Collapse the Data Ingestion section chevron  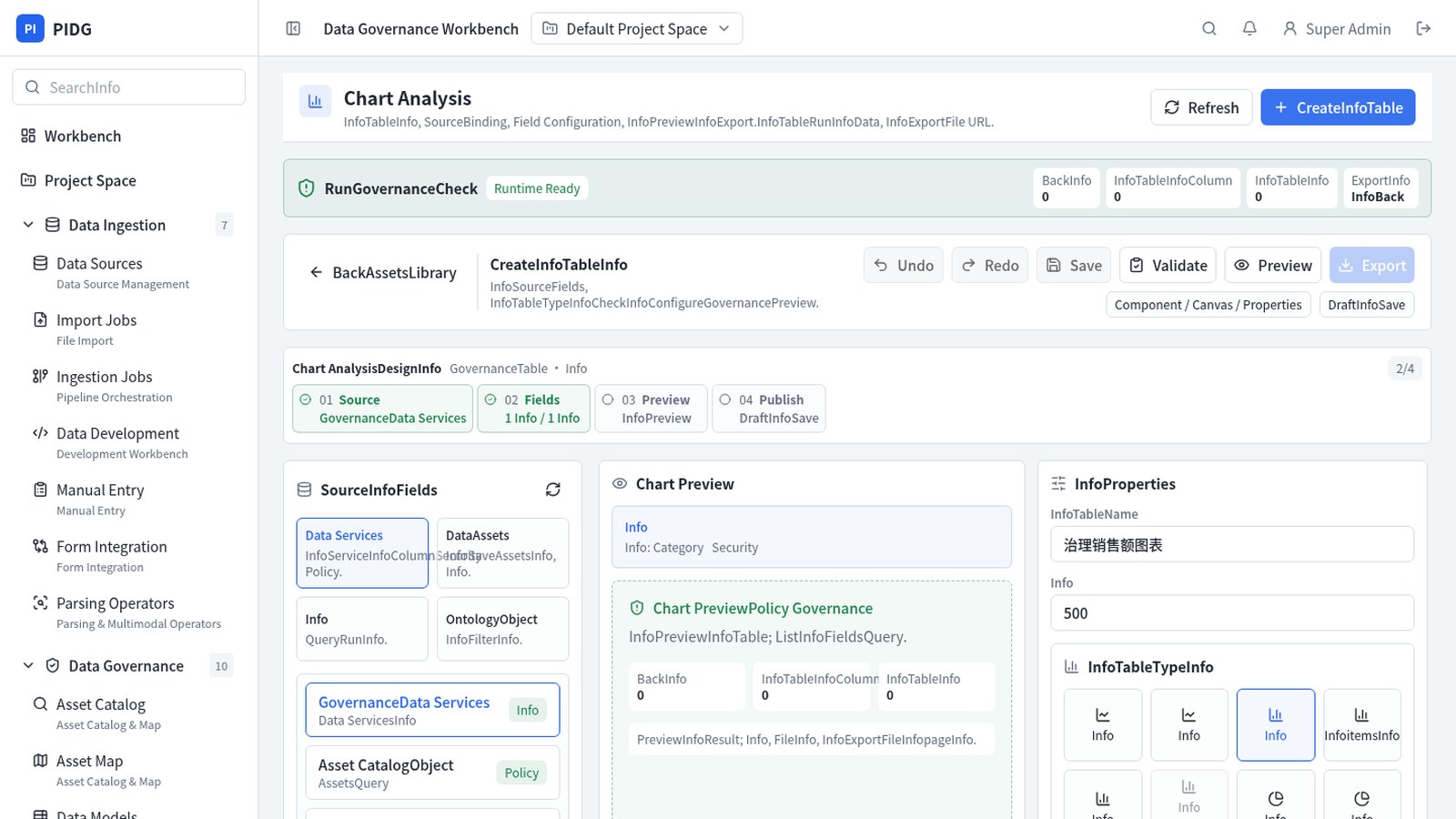coord(28,225)
